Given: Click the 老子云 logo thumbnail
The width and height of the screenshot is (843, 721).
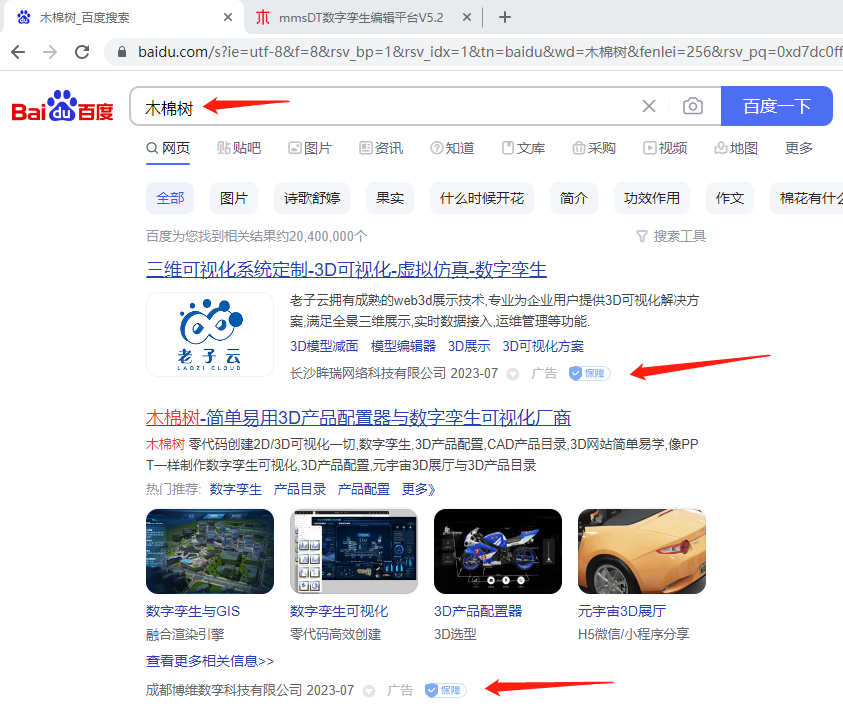Looking at the screenshot, I should (x=210, y=334).
